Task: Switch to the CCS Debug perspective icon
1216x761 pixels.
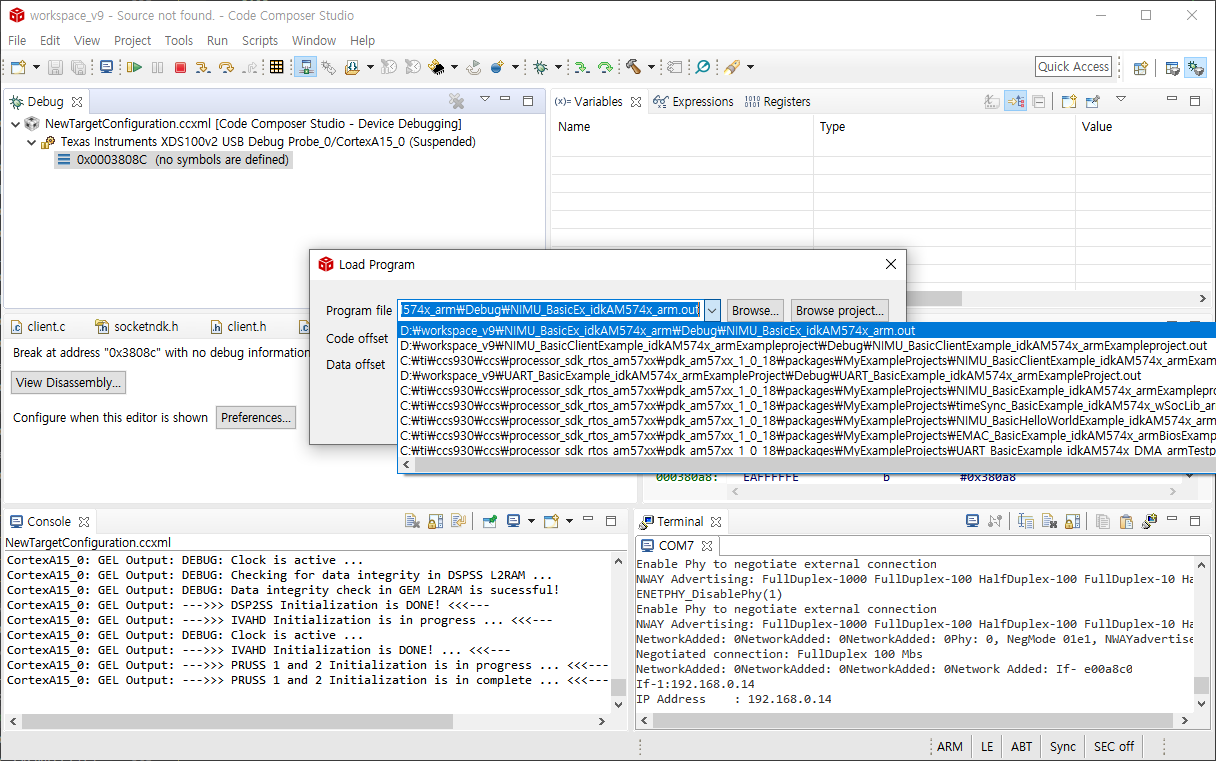Action: tap(1195, 68)
